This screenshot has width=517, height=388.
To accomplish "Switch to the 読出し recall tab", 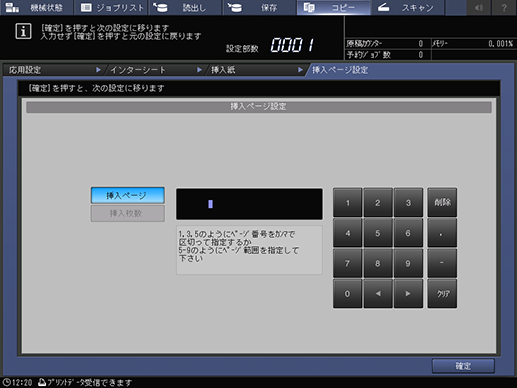I will (x=185, y=7).
